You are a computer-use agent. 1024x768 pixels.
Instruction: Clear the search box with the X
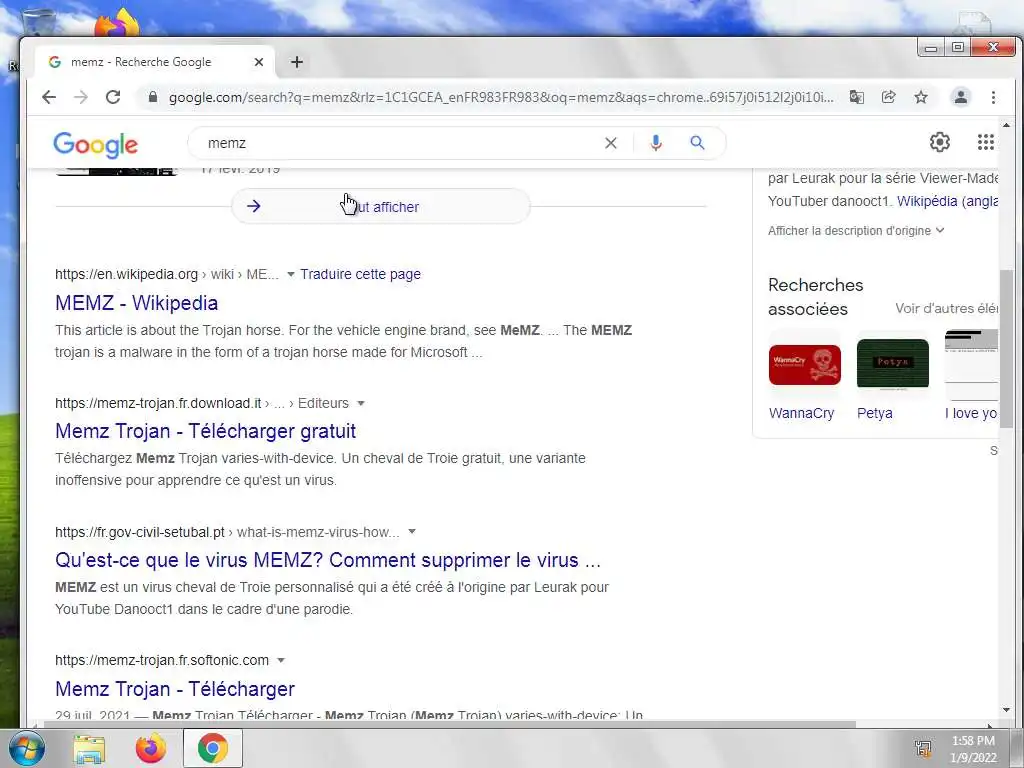tap(611, 143)
